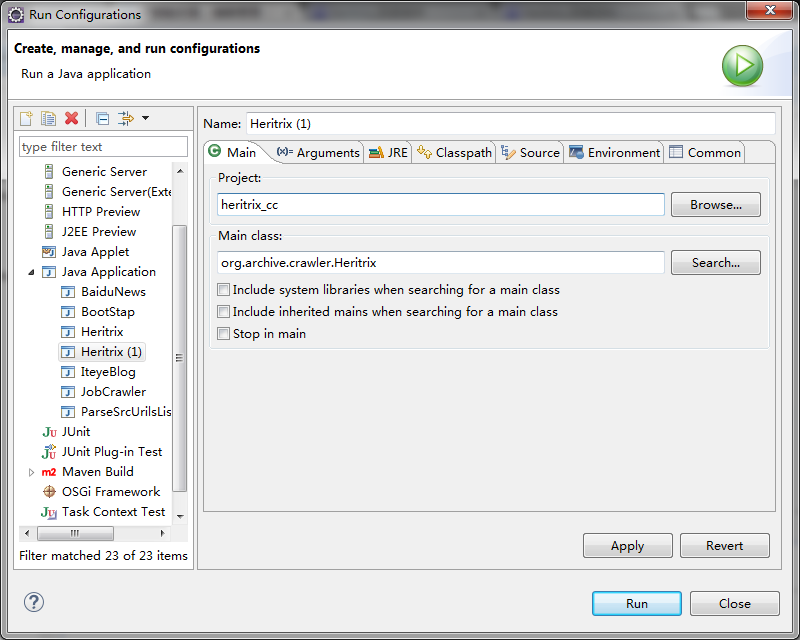Select the OSGi Framework configuration type
This screenshot has height=640, width=800.
click(x=110, y=492)
